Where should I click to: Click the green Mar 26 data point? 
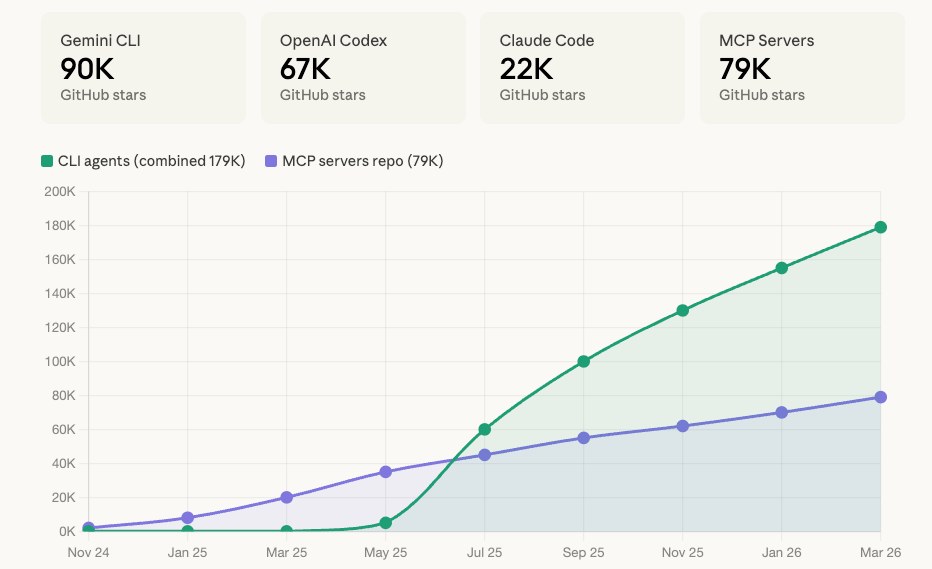(x=881, y=227)
